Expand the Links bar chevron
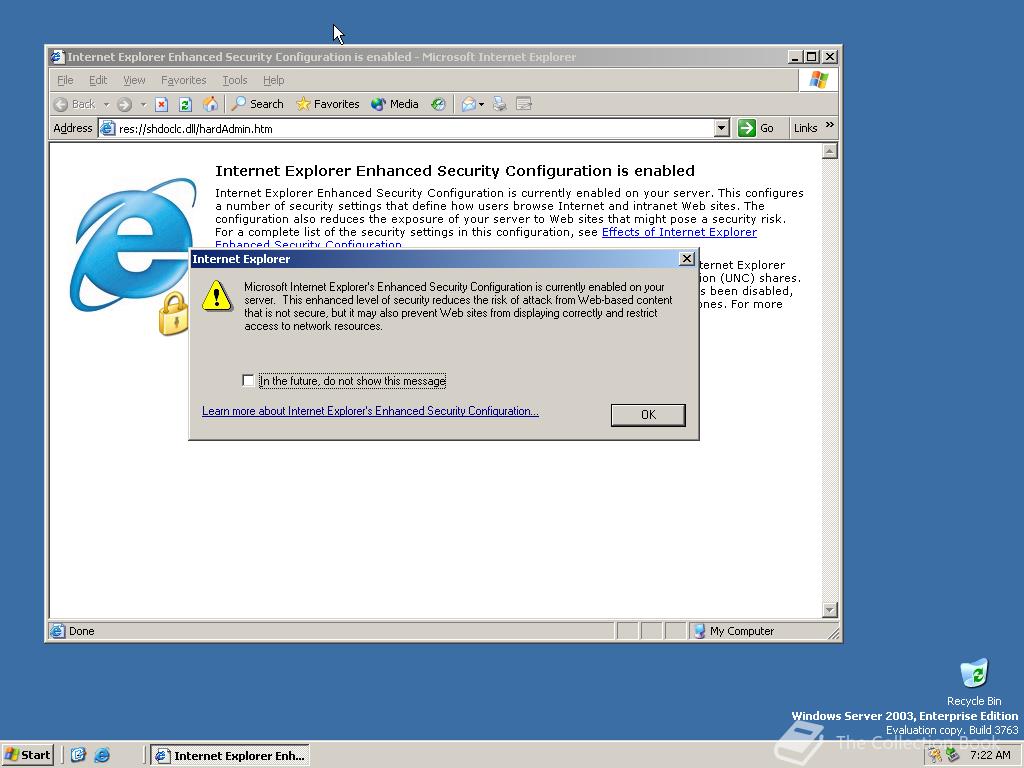Viewport: 1024px width, 768px height. [x=829, y=125]
